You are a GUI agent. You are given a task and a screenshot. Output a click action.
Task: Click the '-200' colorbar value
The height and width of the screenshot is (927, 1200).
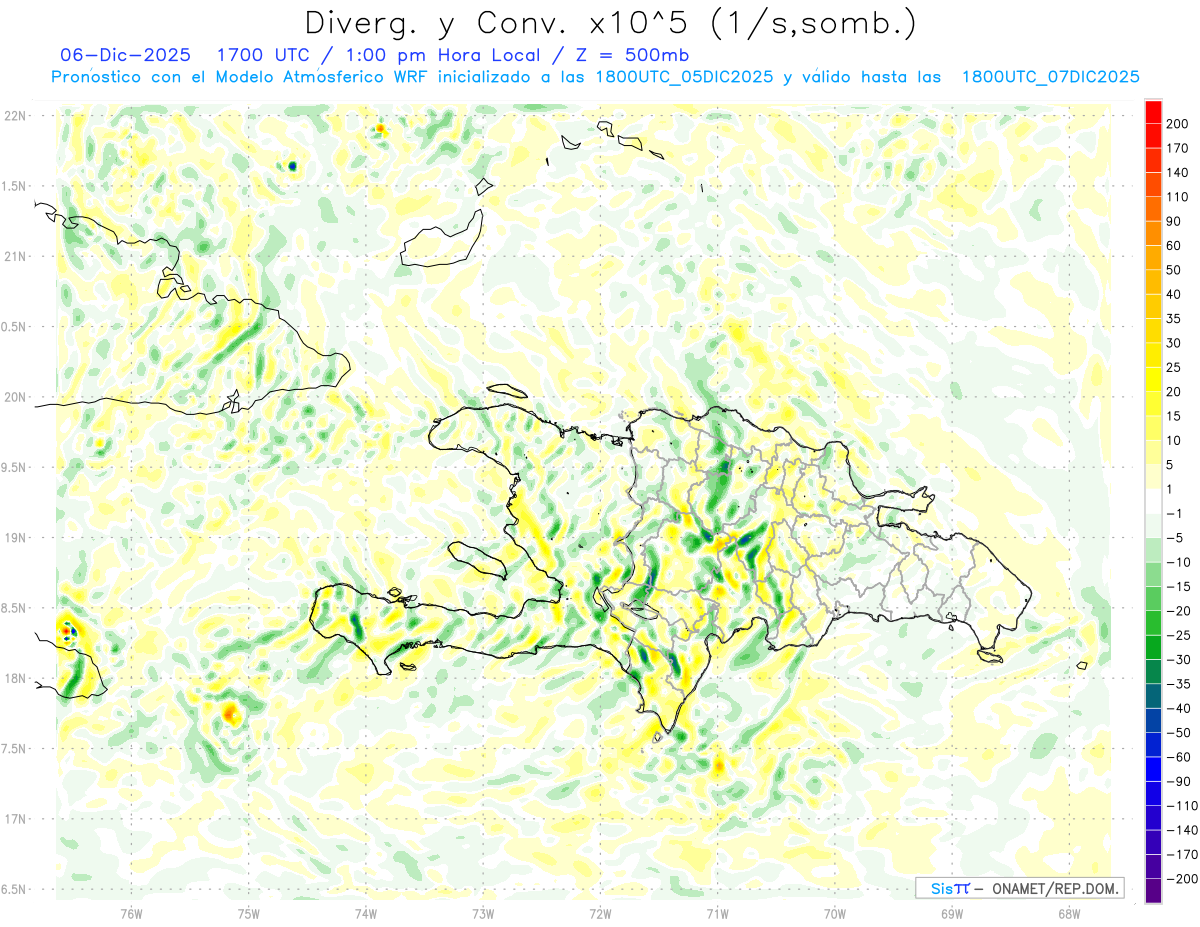click(x=1181, y=880)
